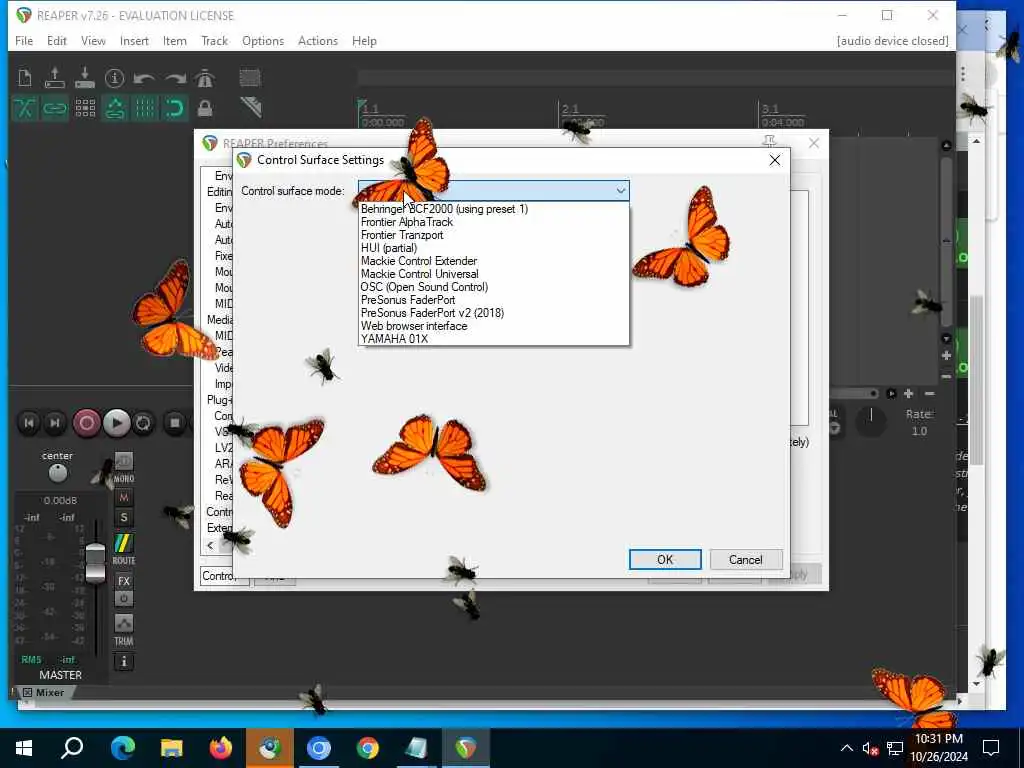Toggle the locking padlock icon

click(x=205, y=108)
